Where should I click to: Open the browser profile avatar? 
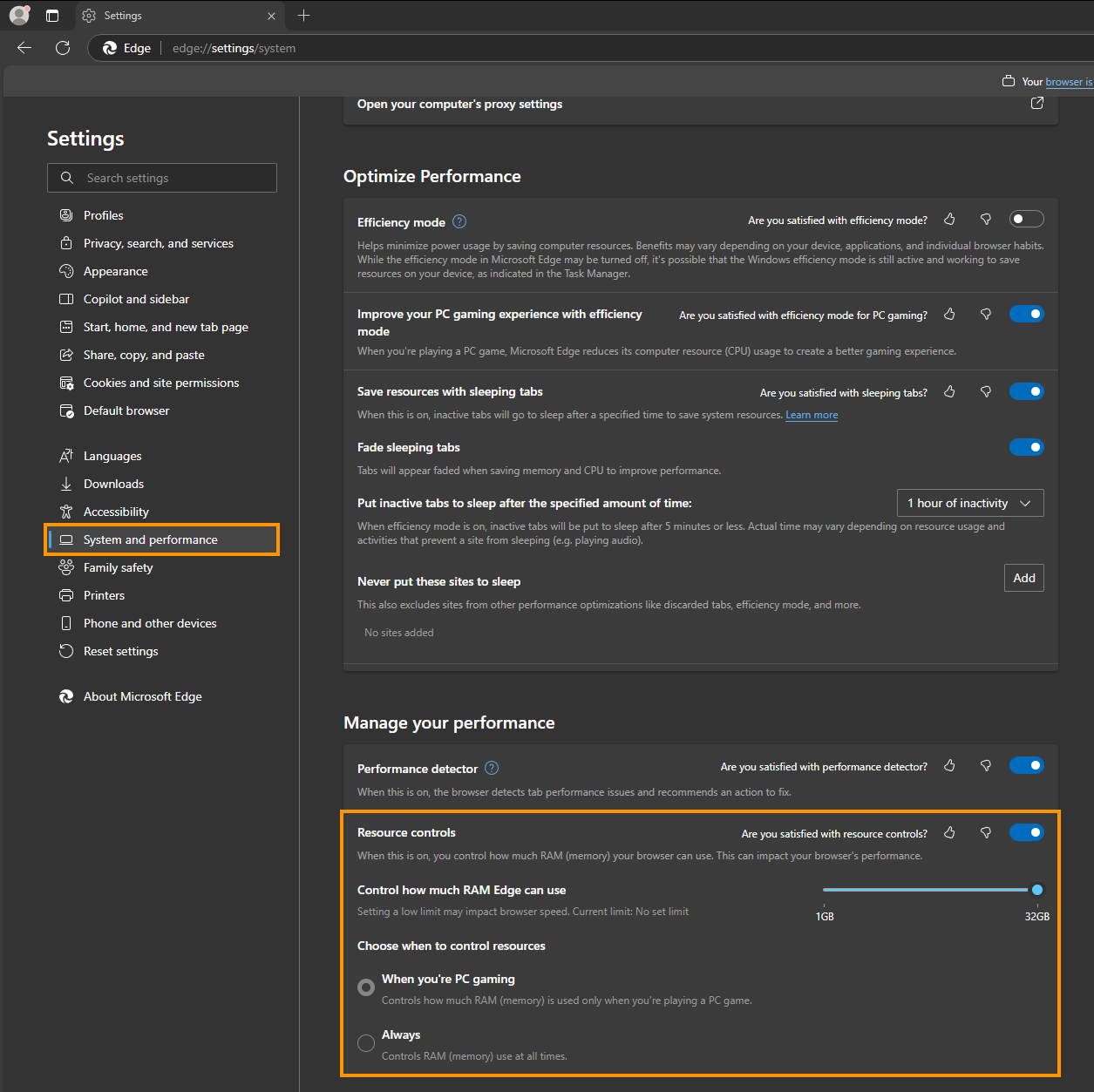click(x=19, y=15)
